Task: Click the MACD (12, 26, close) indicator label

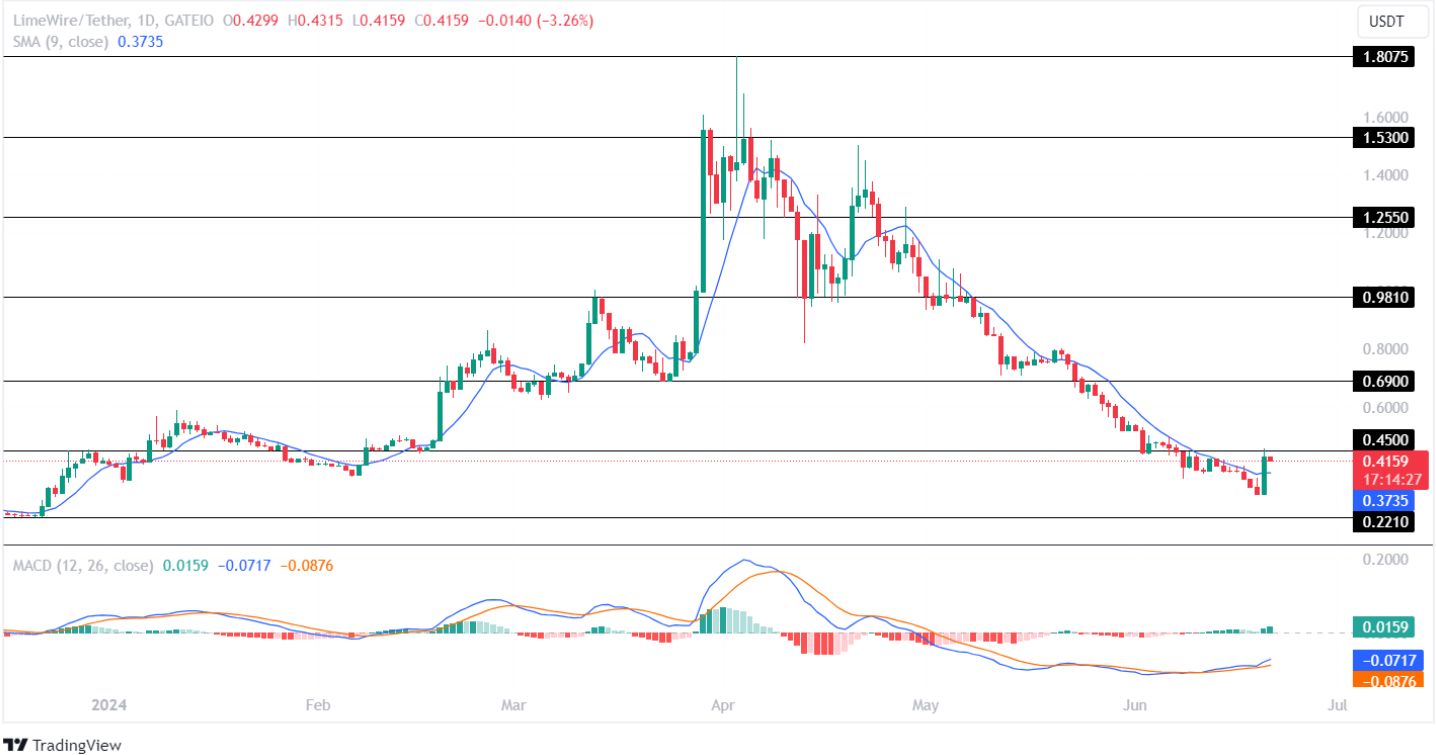Action: (x=83, y=565)
